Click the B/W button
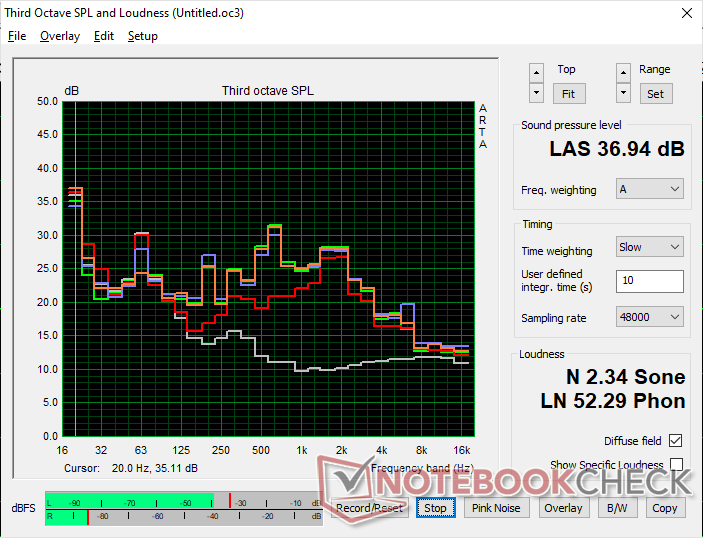The height and width of the screenshot is (538, 703). coord(617,508)
